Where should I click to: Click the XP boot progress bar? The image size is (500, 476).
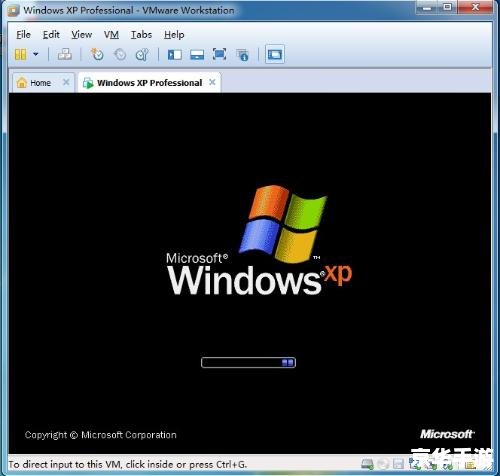[248, 362]
